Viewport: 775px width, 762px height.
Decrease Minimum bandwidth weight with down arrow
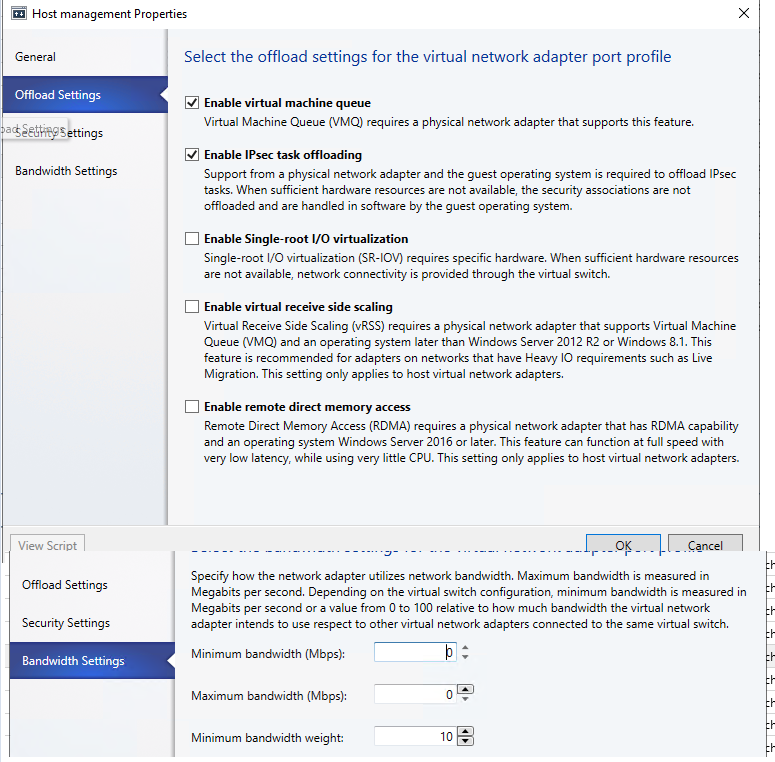(x=465, y=741)
